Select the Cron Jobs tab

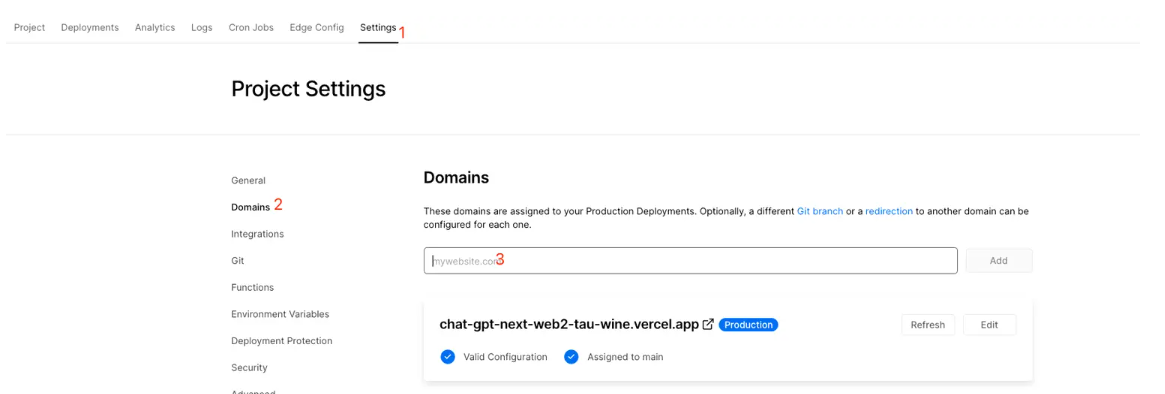[251, 28]
